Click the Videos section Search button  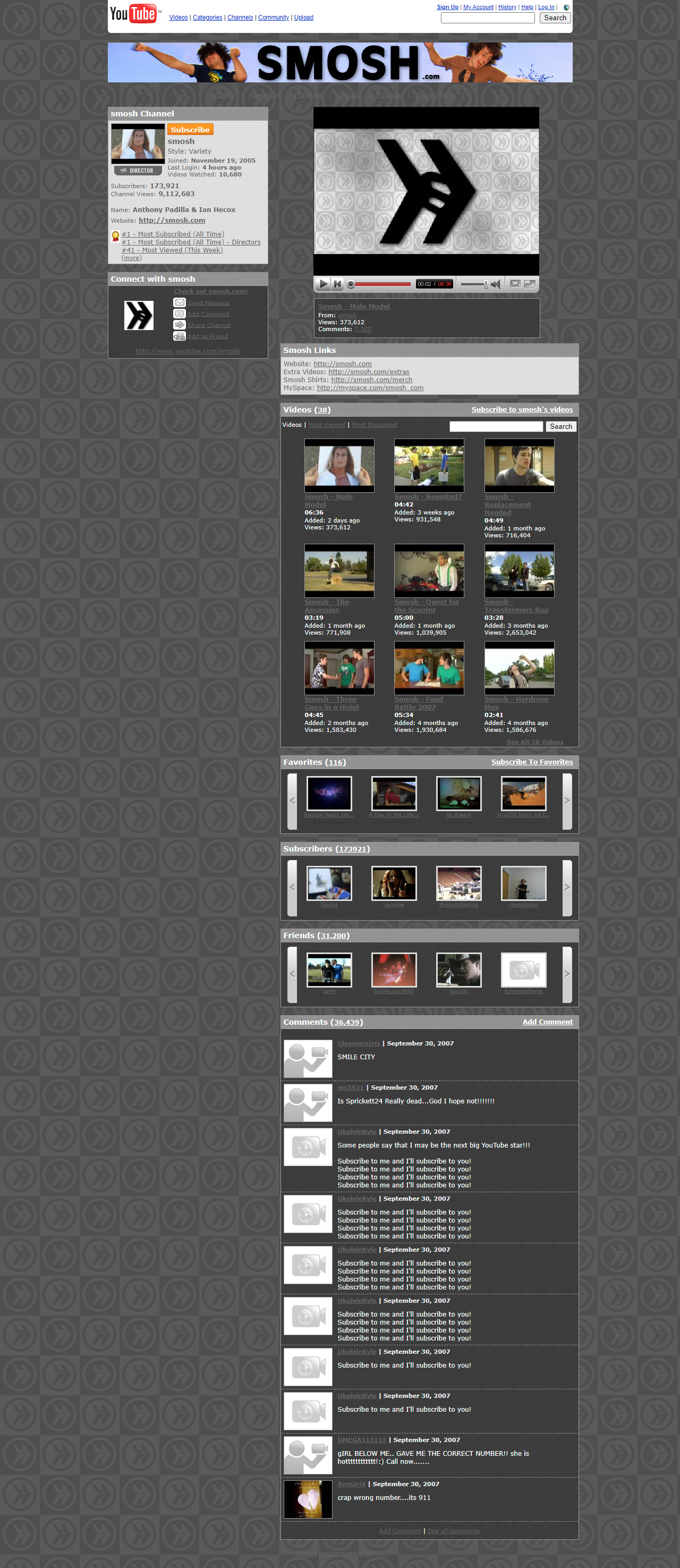tap(561, 427)
